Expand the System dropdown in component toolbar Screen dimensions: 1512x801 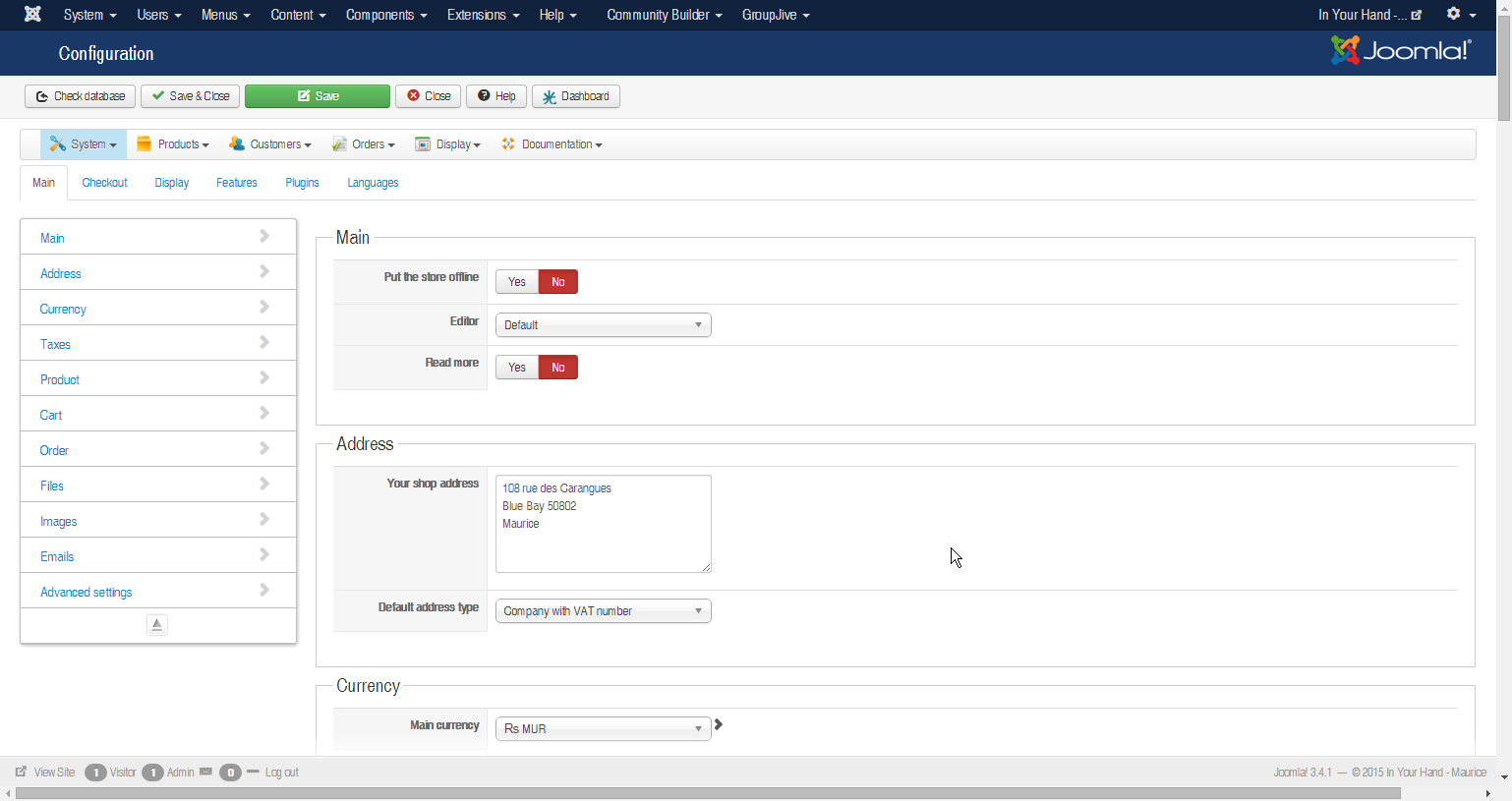click(x=84, y=144)
